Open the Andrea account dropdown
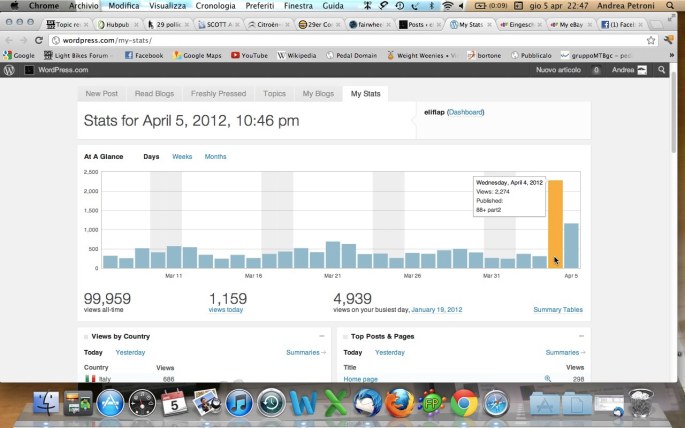 (625, 71)
